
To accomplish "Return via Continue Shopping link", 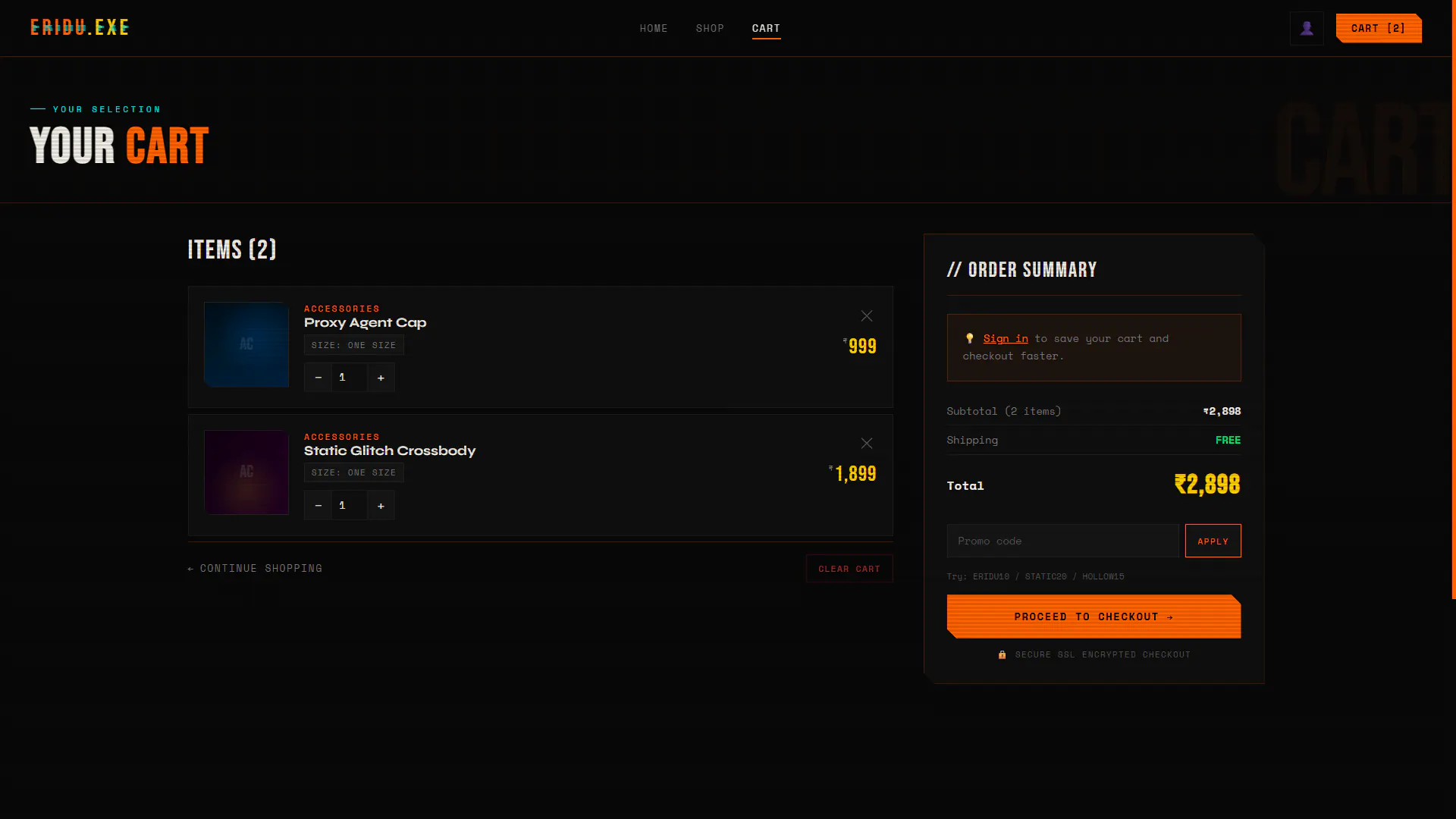I will click(x=255, y=568).
